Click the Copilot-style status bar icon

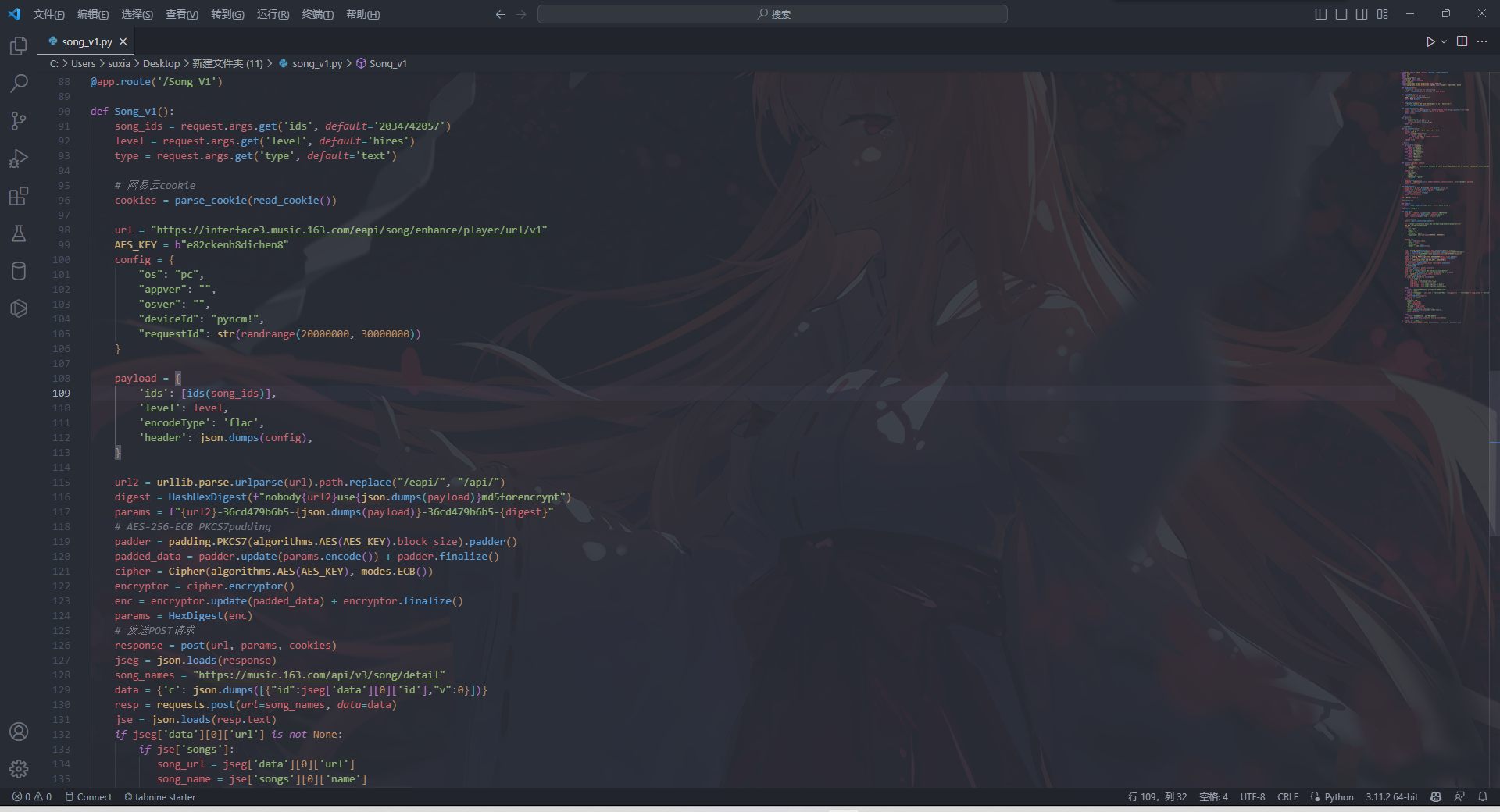coord(1435,796)
